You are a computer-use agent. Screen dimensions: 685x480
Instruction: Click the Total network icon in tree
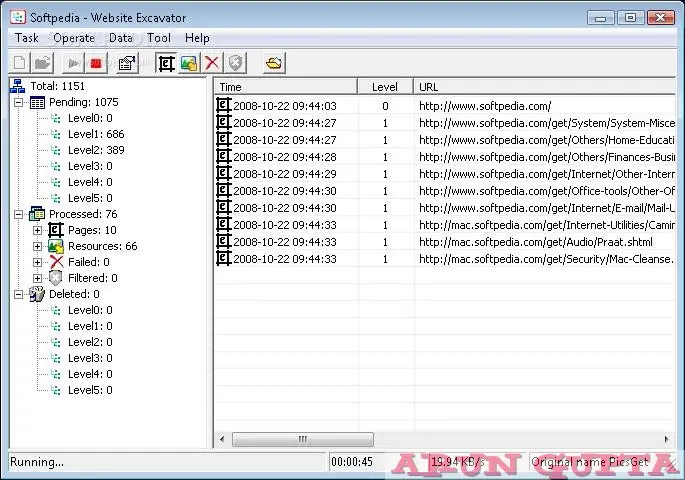tap(17, 86)
